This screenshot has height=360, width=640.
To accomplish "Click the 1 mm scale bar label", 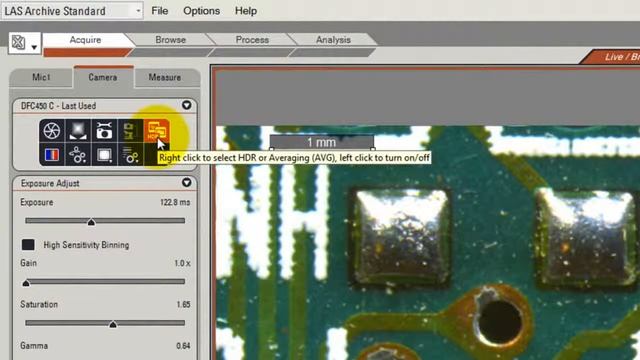I will pyautogui.click(x=322, y=142).
